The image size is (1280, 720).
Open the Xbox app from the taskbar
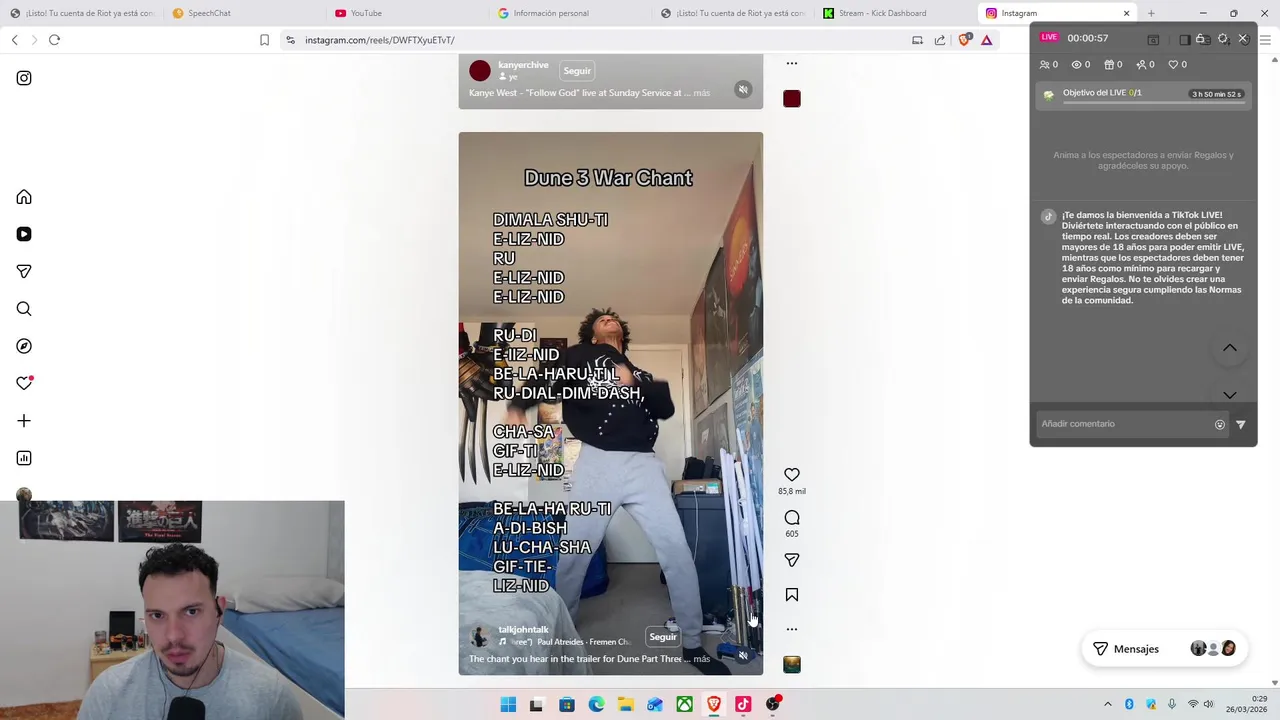(684, 704)
